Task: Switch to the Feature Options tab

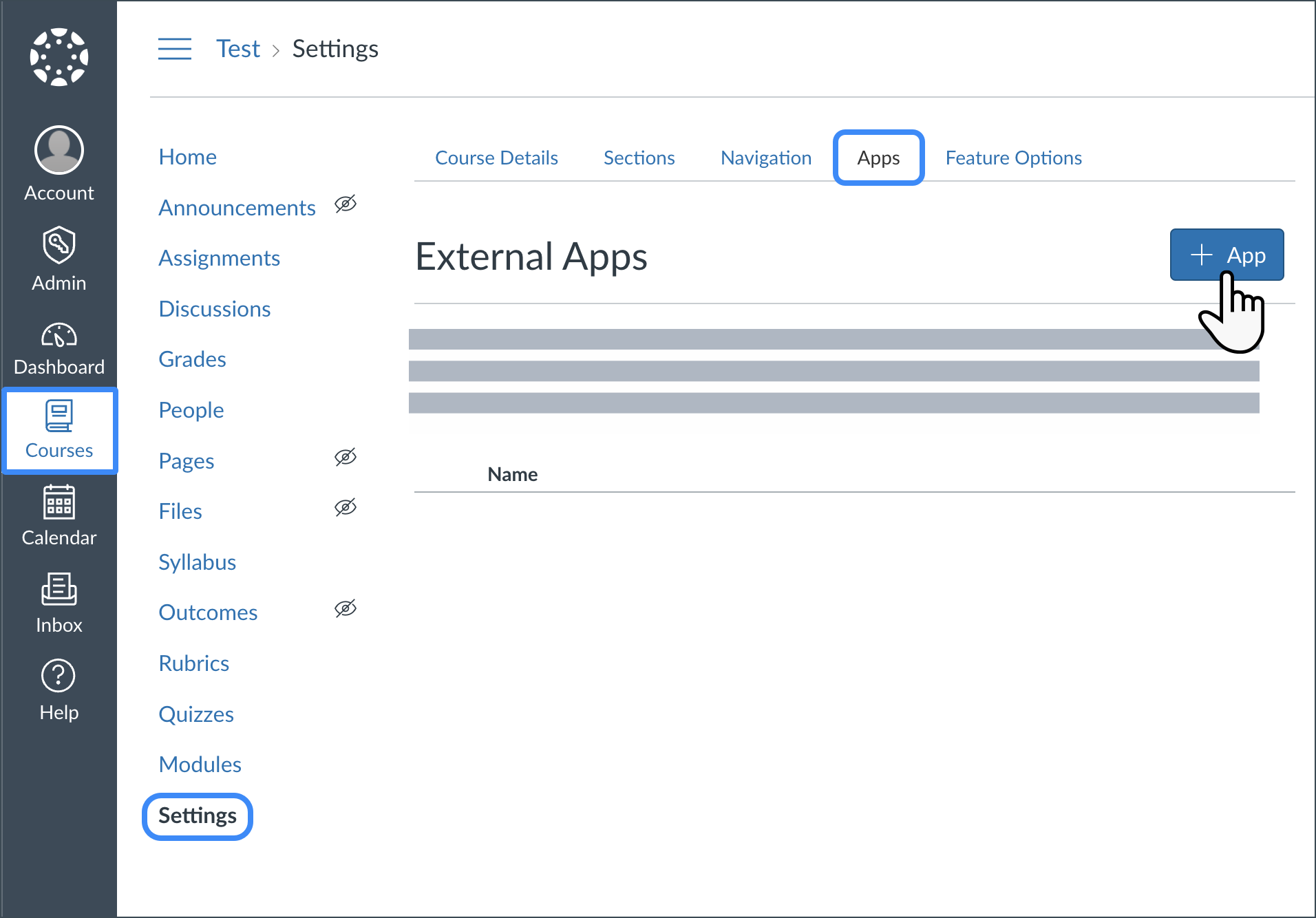Action: pyautogui.click(x=1013, y=158)
